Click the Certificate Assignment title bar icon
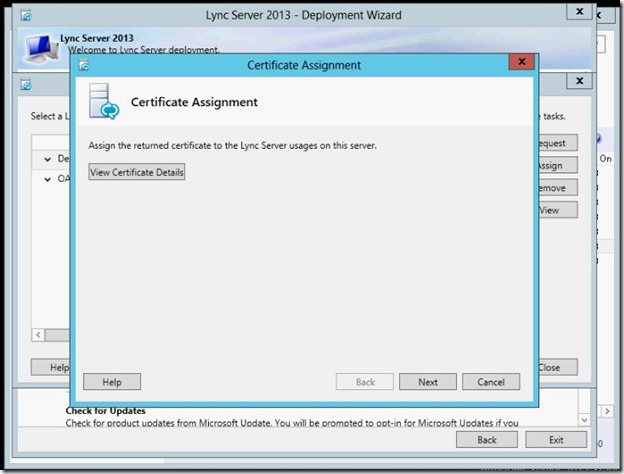The image size is (624, 474). click(x=84, y=65)
